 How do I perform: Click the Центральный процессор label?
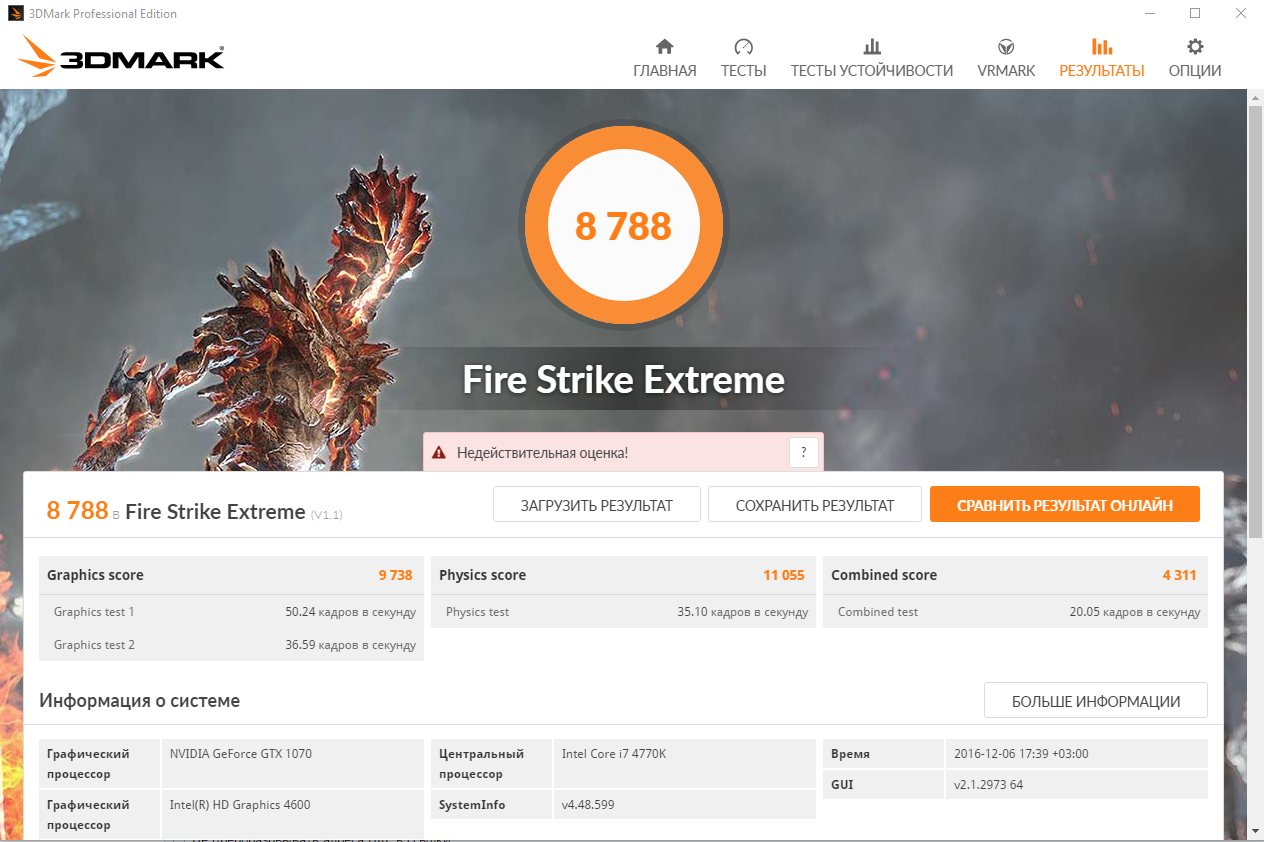(x=492, y=764)
